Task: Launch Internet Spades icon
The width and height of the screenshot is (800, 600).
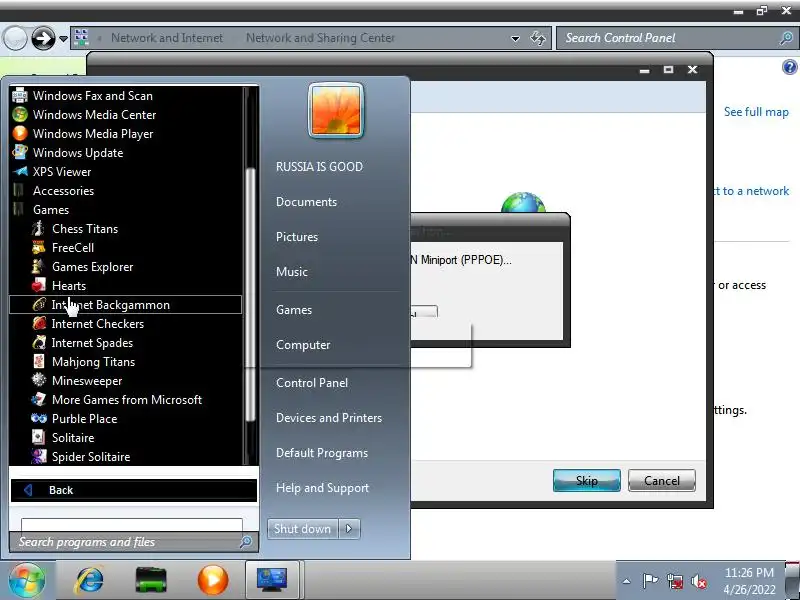Action: pos(39,342)
